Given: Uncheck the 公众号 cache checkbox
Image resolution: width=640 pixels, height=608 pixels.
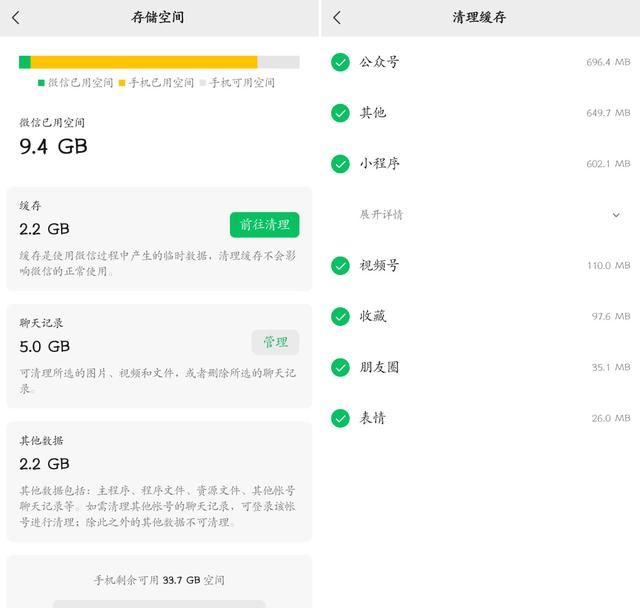Looking at the screenshot, I should click(x=340, y=62).
